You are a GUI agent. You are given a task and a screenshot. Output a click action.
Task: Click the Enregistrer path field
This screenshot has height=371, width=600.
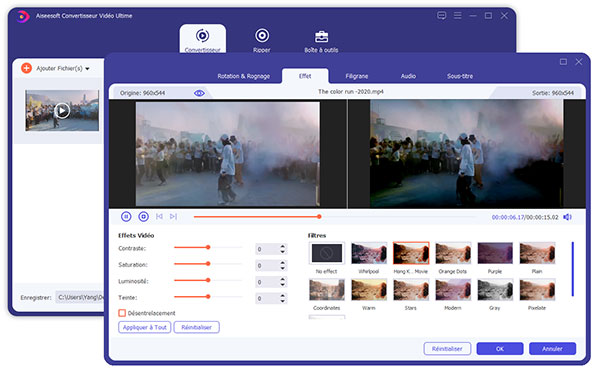(80, 297)
